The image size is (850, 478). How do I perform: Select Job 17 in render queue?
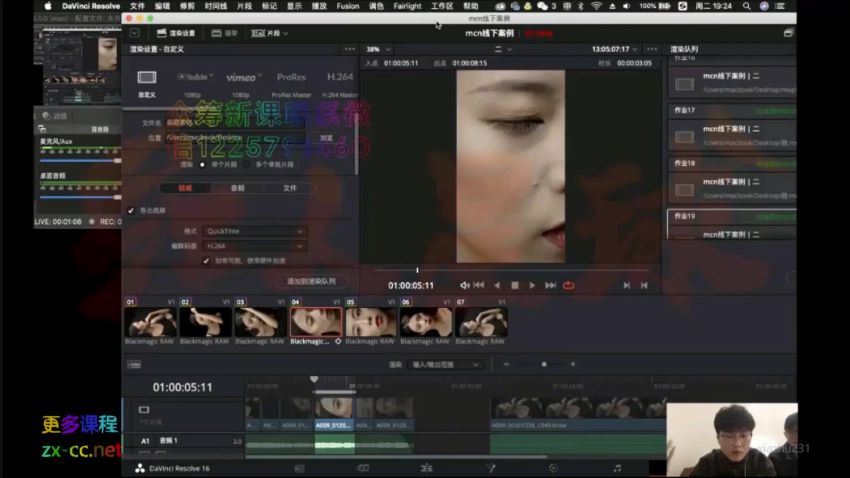coord(731,129)
